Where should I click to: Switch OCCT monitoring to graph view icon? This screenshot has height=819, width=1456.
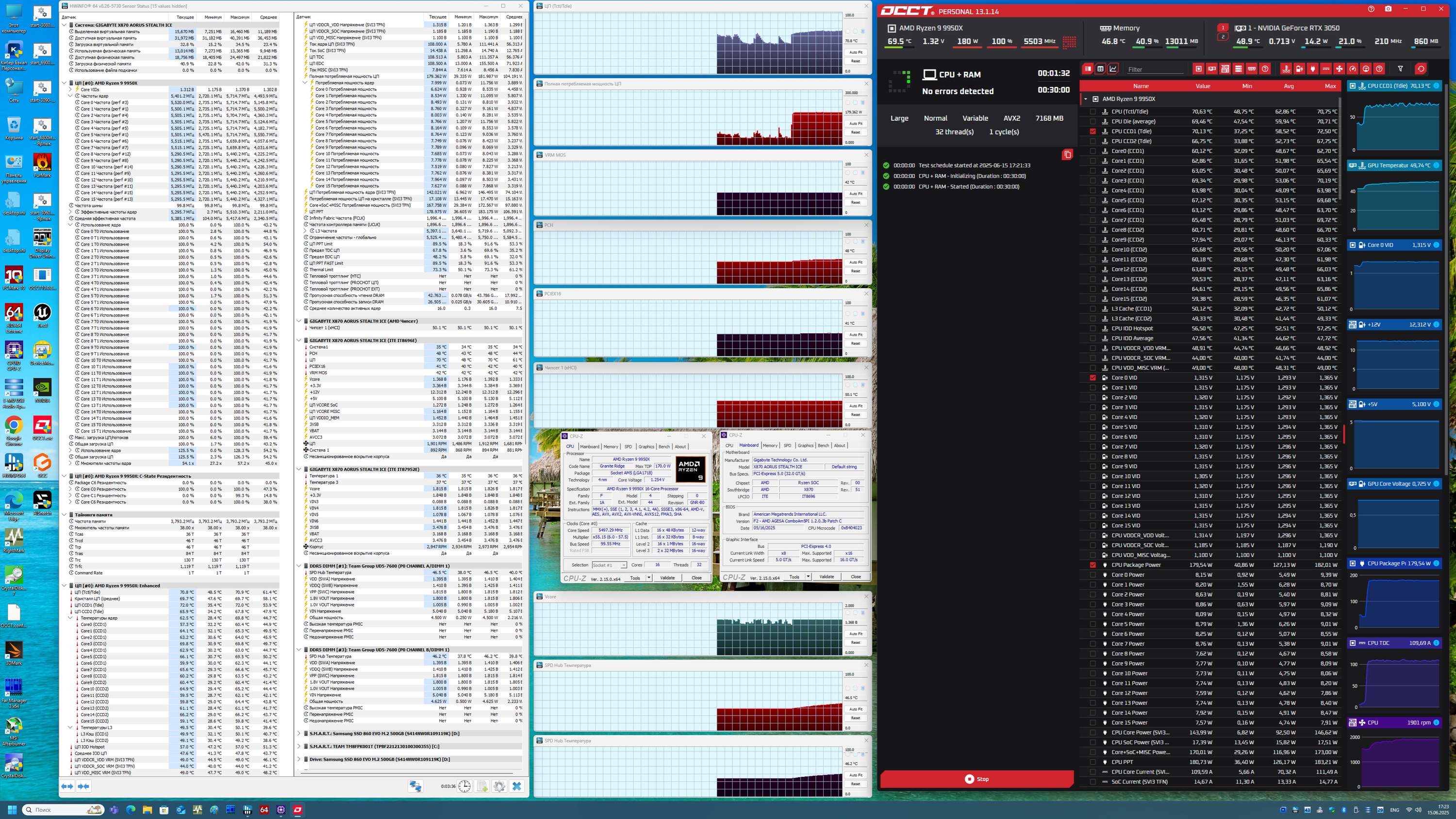coord(1113,69)
